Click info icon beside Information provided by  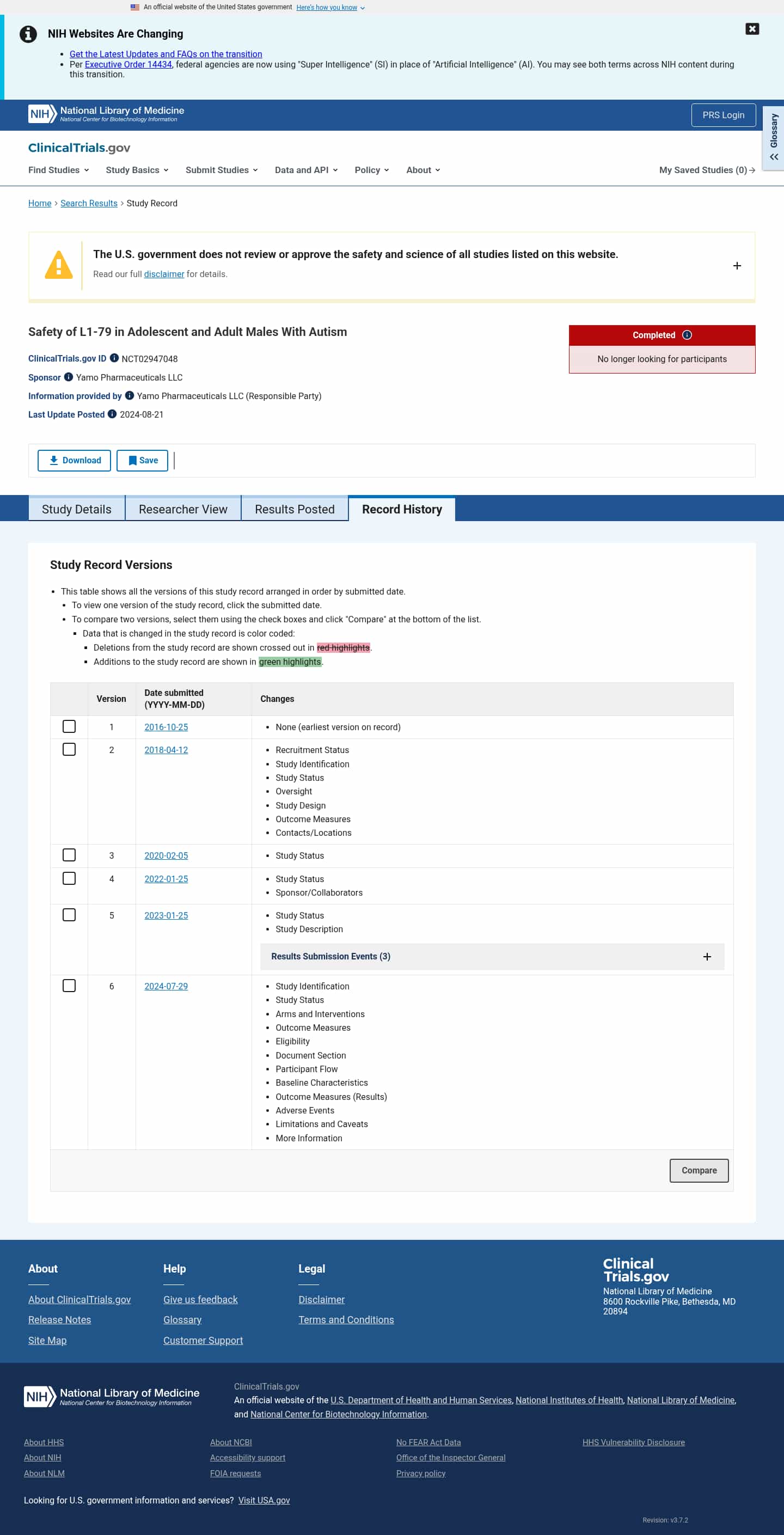tap(129, 395)
